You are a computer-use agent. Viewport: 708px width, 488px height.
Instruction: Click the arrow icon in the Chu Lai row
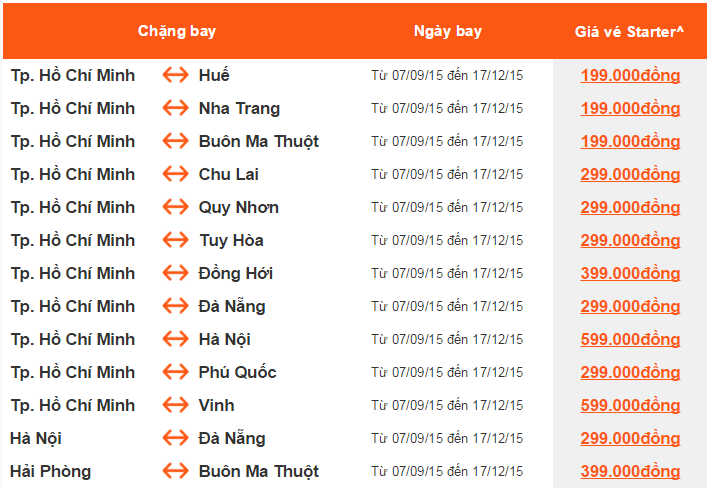pos(176,174)
